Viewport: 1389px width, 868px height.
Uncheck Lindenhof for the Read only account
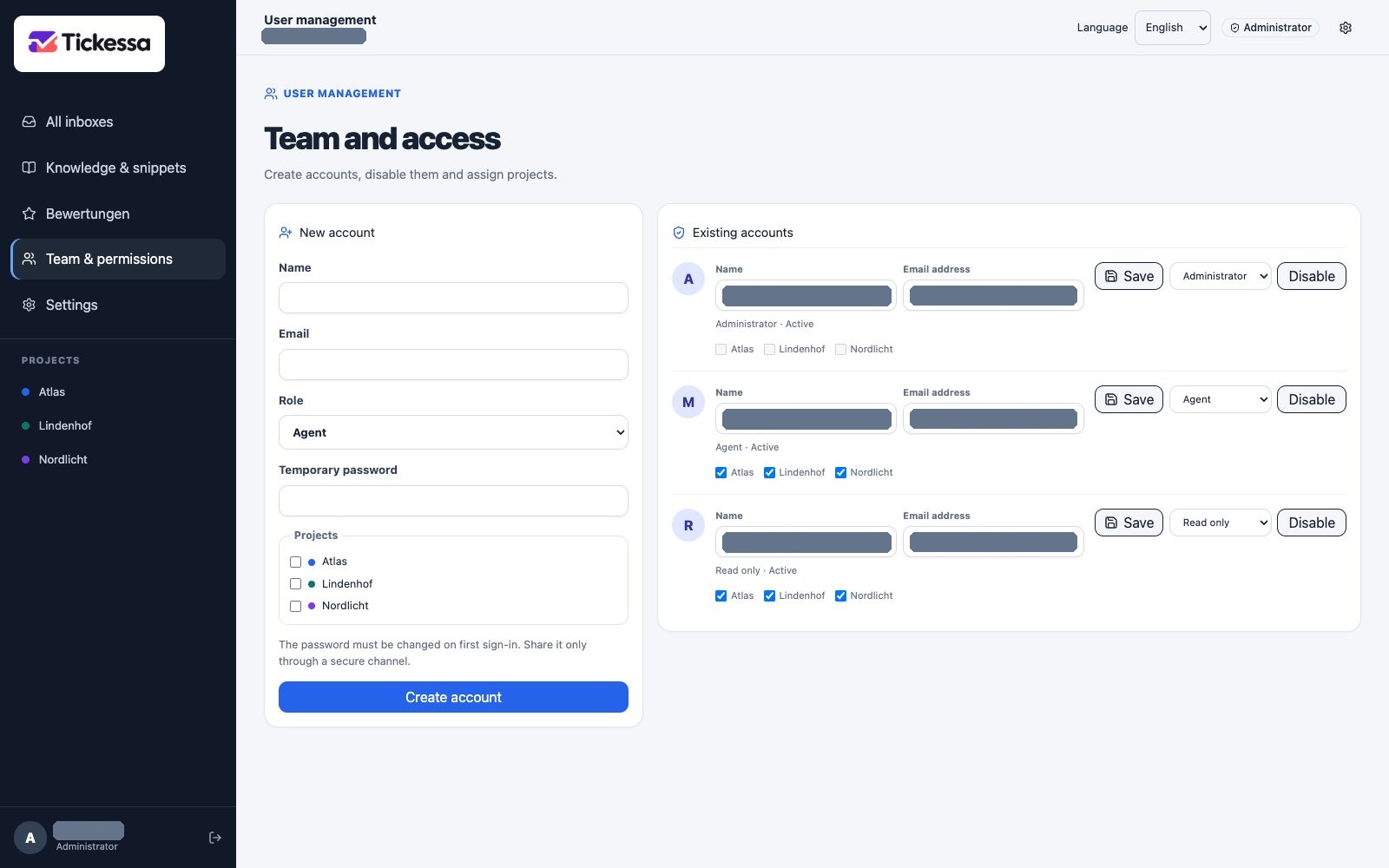coord(769,595)
